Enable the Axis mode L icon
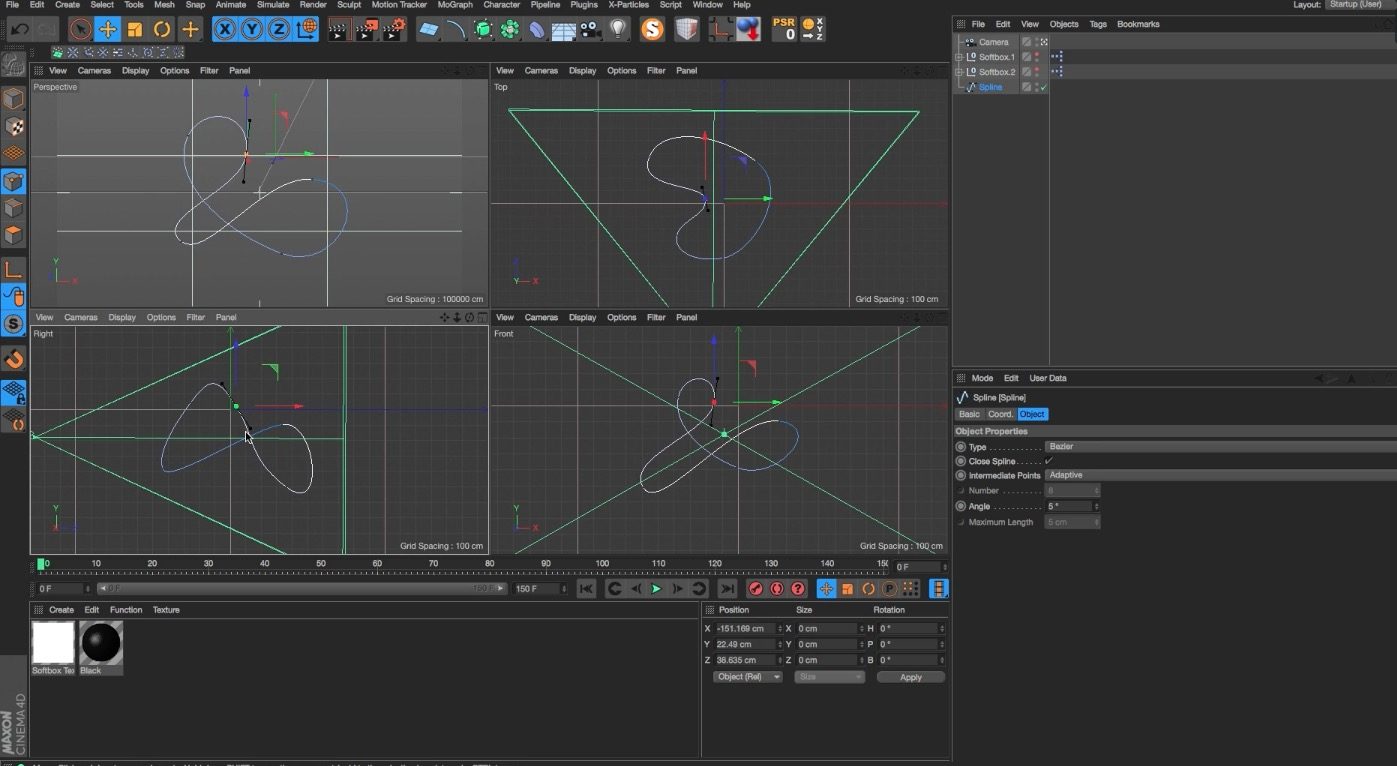Viewport: 1397px width, 766px height. point(13,269)
